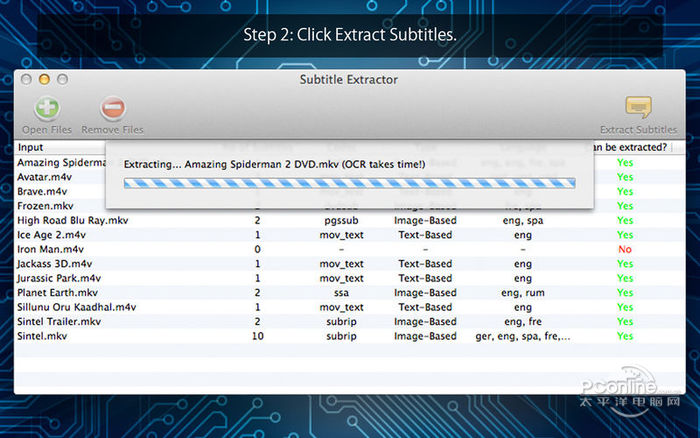Select Sillunu Oru Kaadhal.m4v file
Viewport: 700px width, 438px height.
(x=77, y=307)
